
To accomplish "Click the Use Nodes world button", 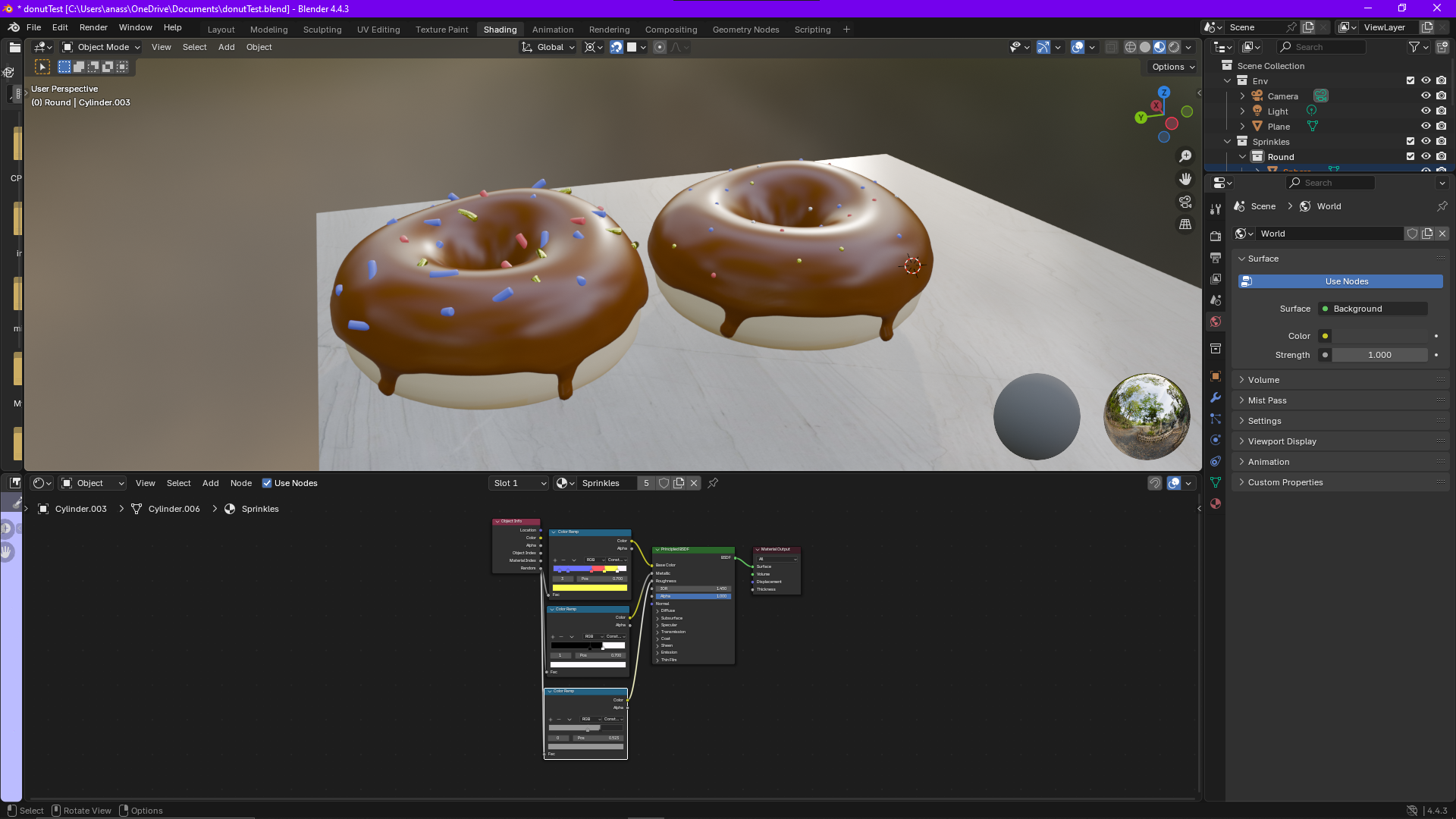I will (x=1340, y=281).
